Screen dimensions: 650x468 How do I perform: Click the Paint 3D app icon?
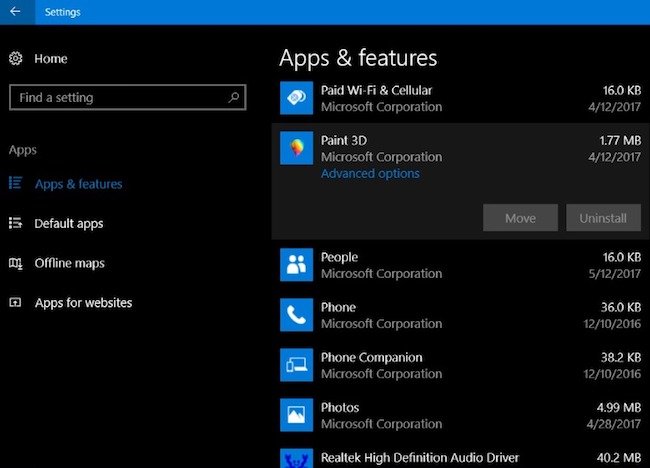click(x=296, y=149)
